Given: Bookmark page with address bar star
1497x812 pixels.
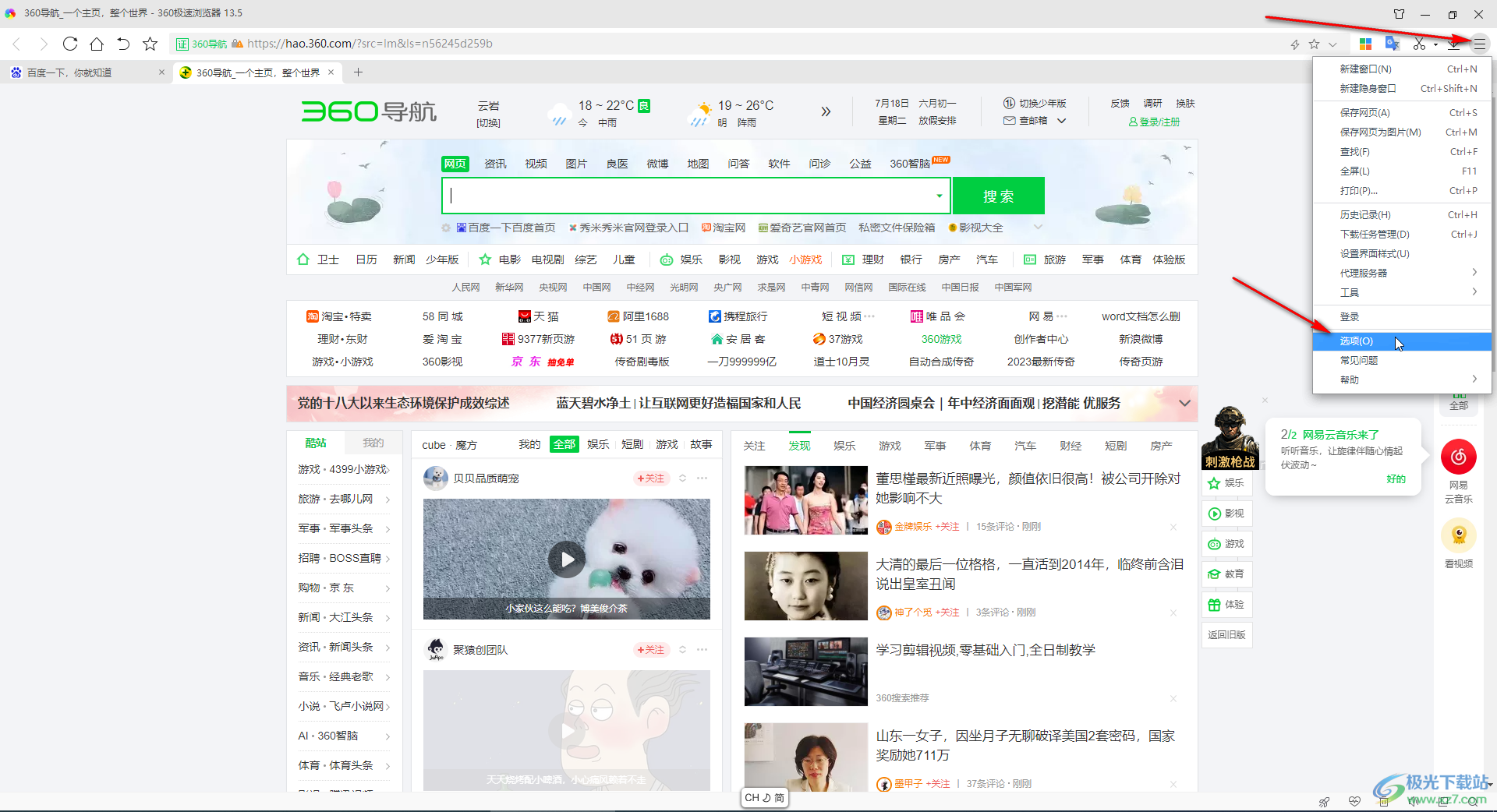Looking at the screenshot, I should coord(1315,44).
